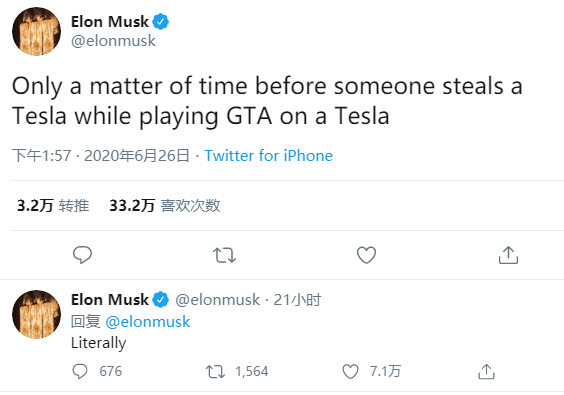This screenshot has width=564, height=395.
Task: Reply to the main Tesla GTA tweet
Action: (x=82, y=255)
